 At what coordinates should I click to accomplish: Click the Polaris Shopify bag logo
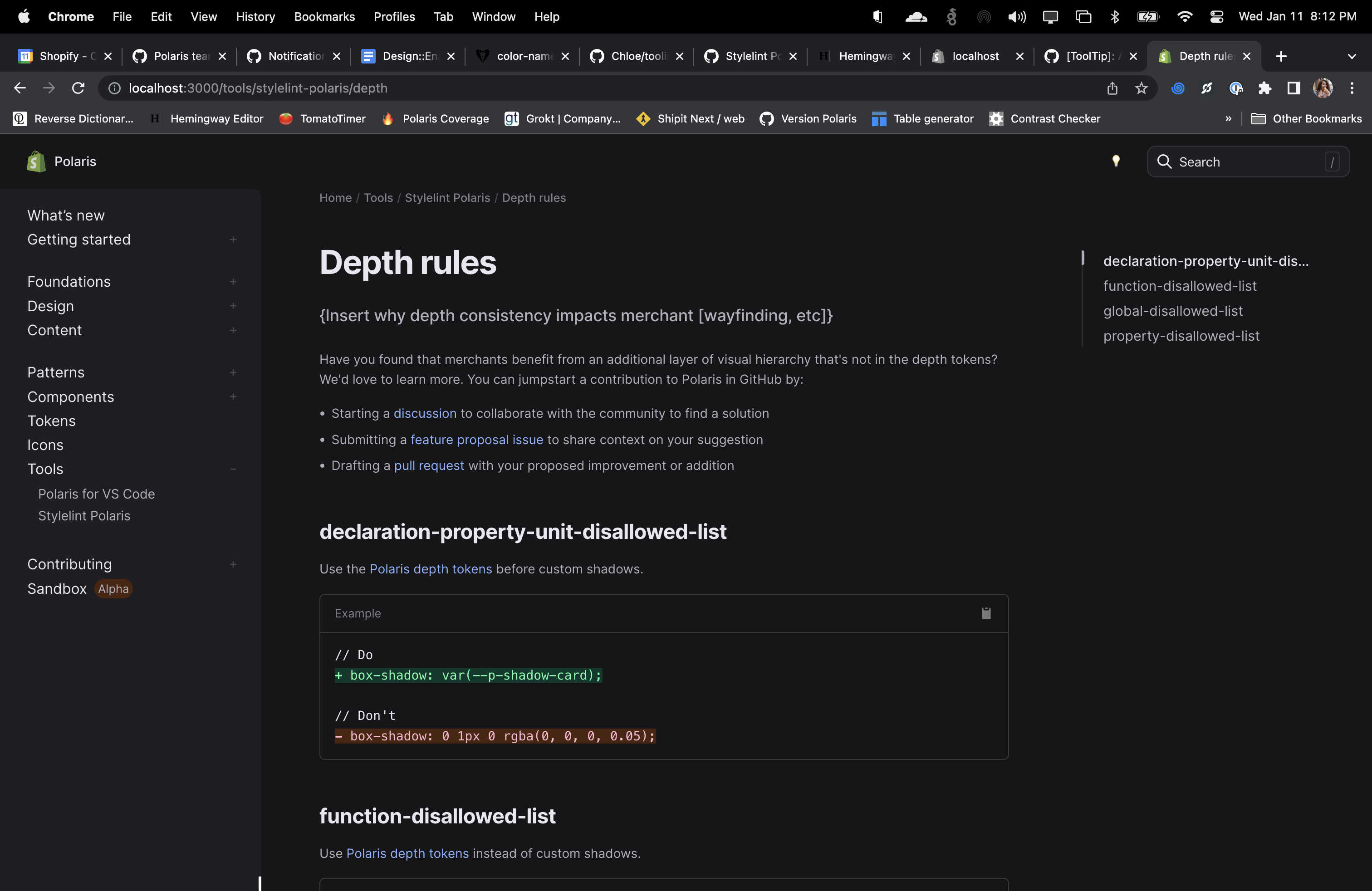(x=36, y=162)
